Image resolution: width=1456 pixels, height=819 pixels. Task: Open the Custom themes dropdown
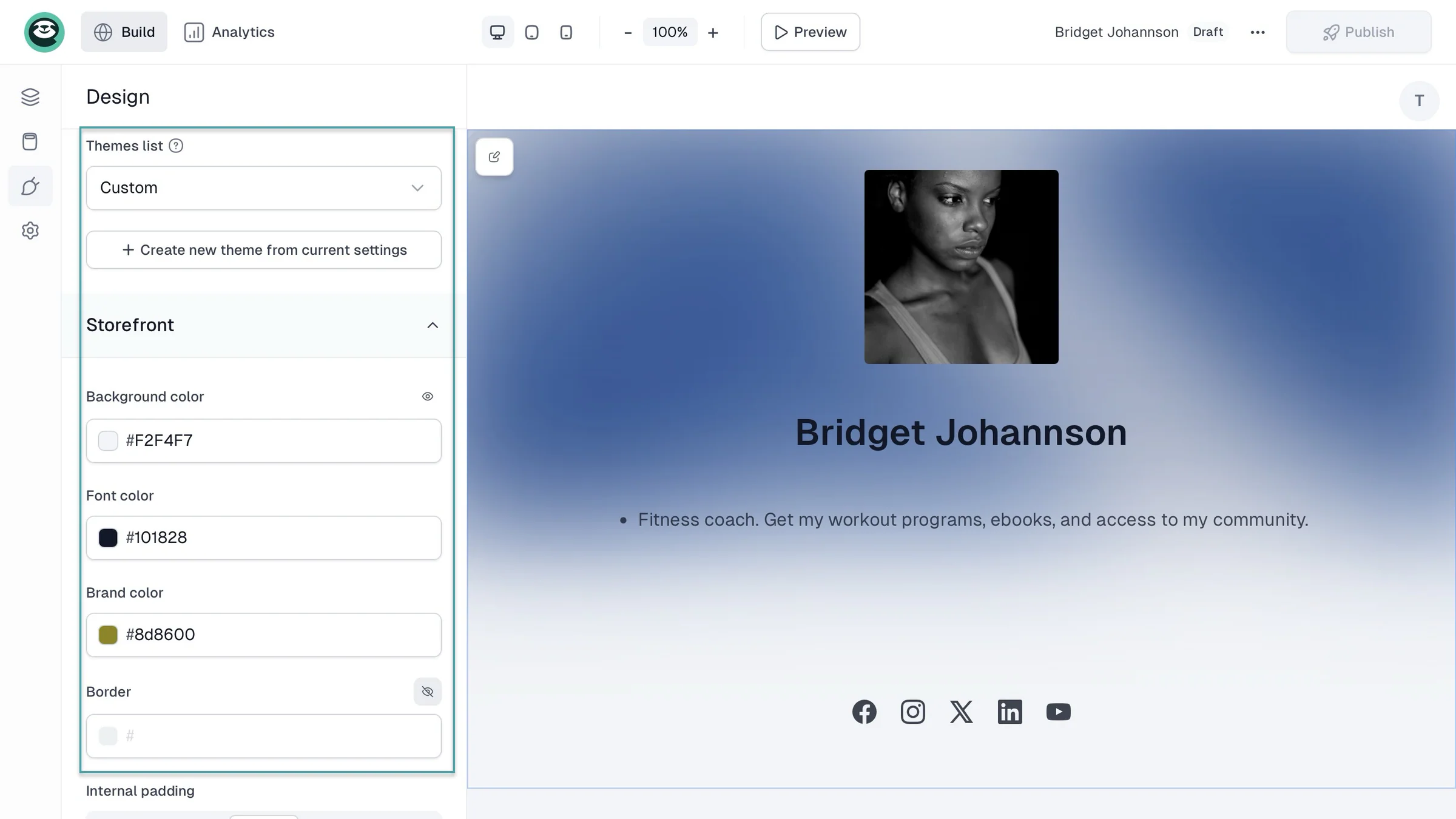pyautogui.click(x=264, y=188)
